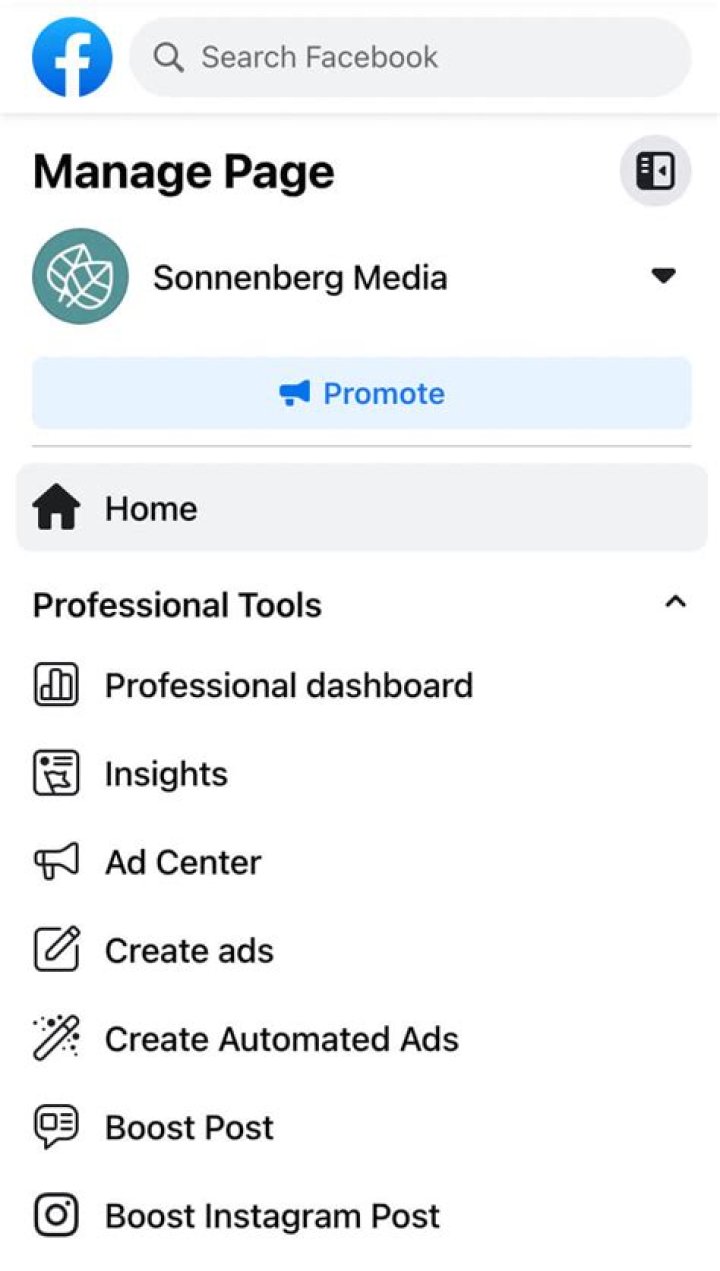Toggle the sidebar collapse panel button

(x=655, y=172)
